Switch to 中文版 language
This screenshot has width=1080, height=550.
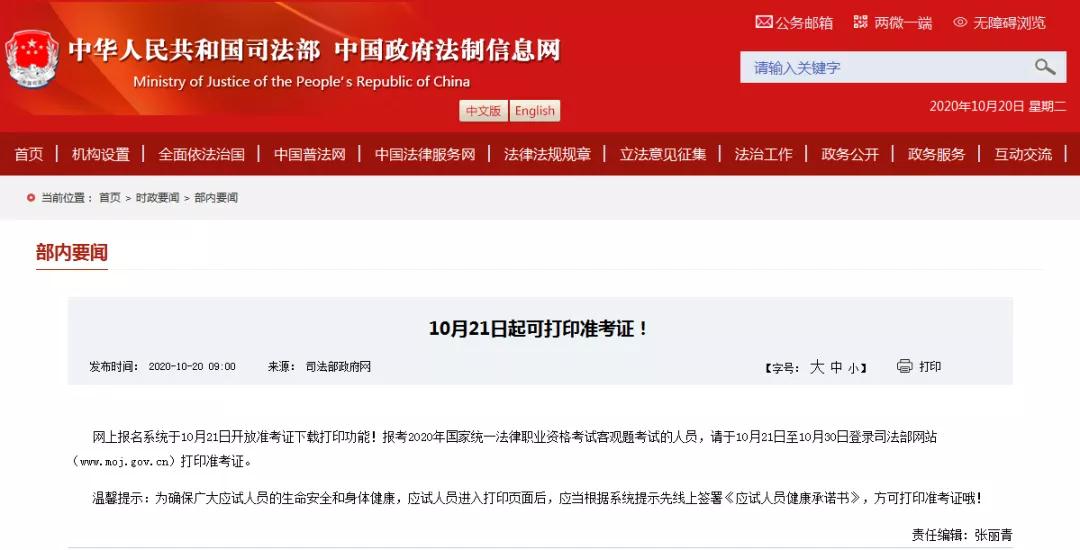(x=483, y=111)
